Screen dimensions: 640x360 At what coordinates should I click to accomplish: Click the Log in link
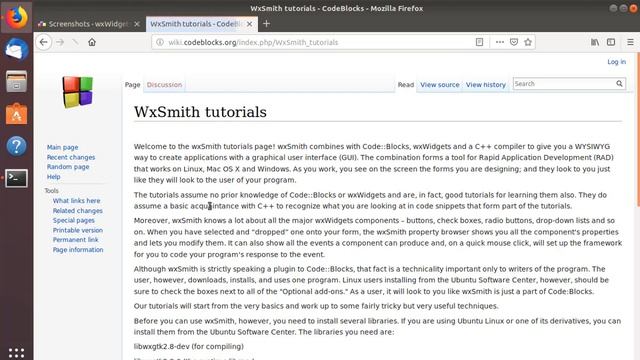(x=616, y=62)
